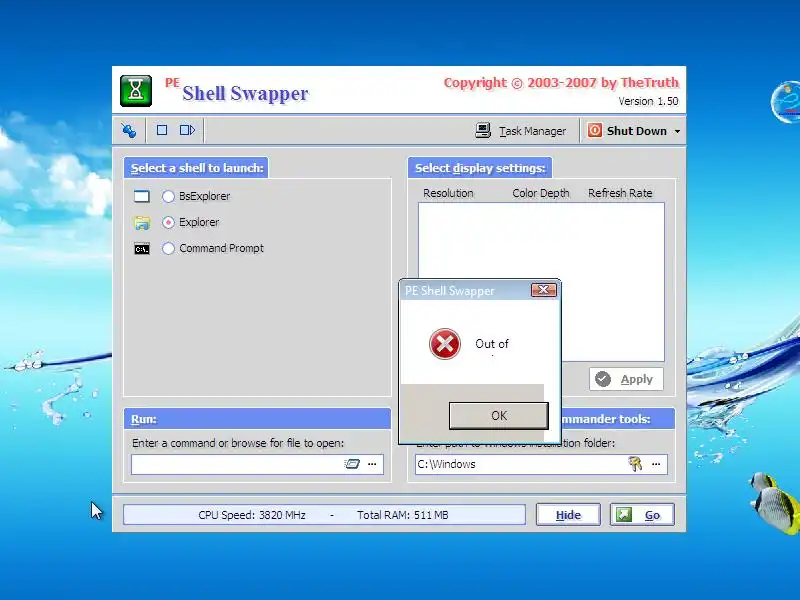Click the 'Select display settings' header
Screen dimensions: 800x600
[480, 168]
